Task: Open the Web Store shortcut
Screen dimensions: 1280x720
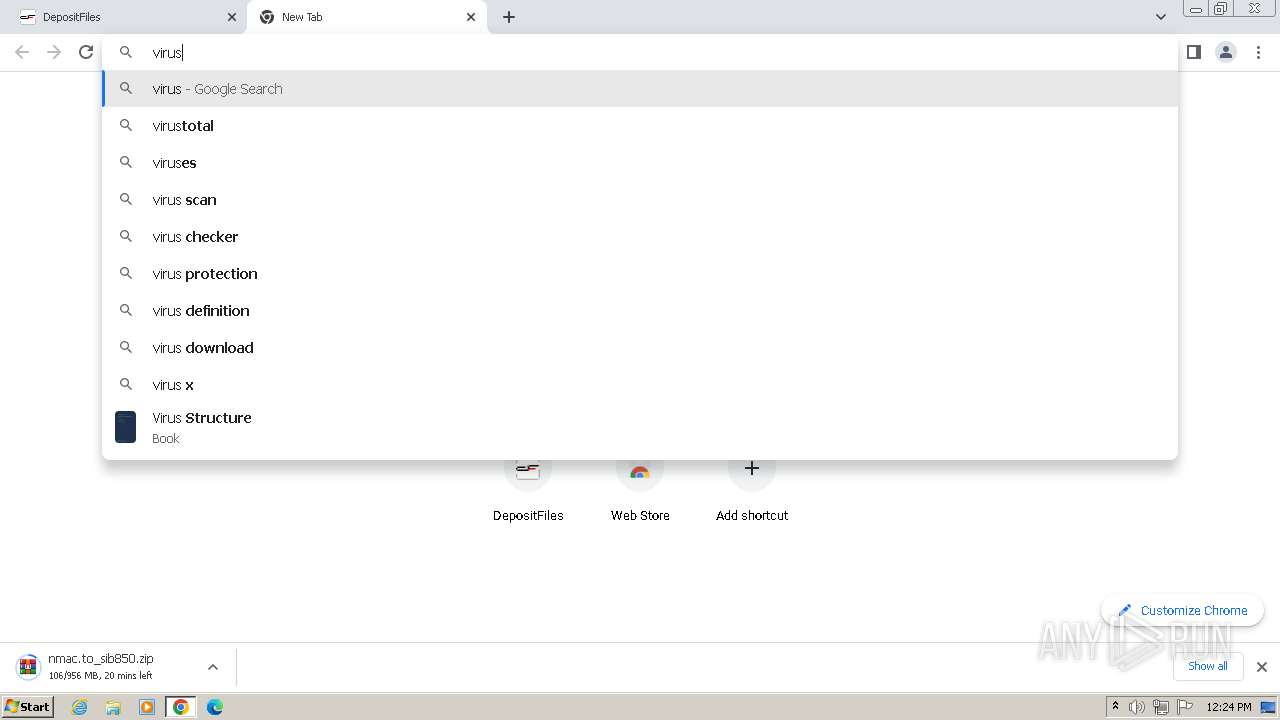Action: click(x=640, y=488)
